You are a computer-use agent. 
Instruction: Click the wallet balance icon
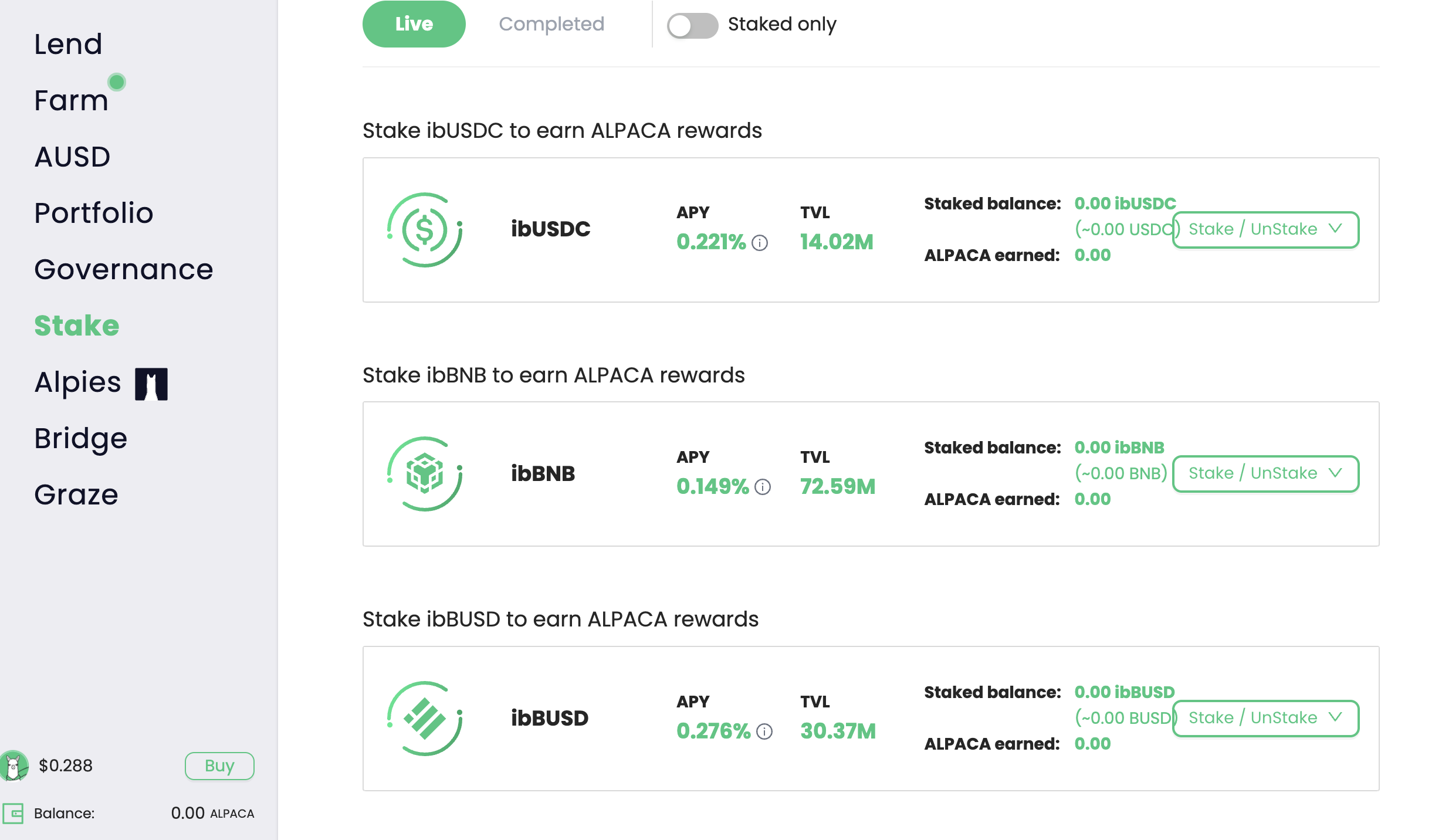[x=13, y=813]
